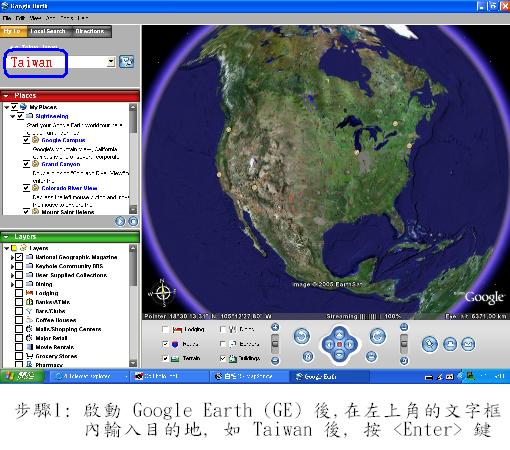510x450 pixels.
Task: Toggle the Buildings checkbox
Action: (x=223, y=358)
